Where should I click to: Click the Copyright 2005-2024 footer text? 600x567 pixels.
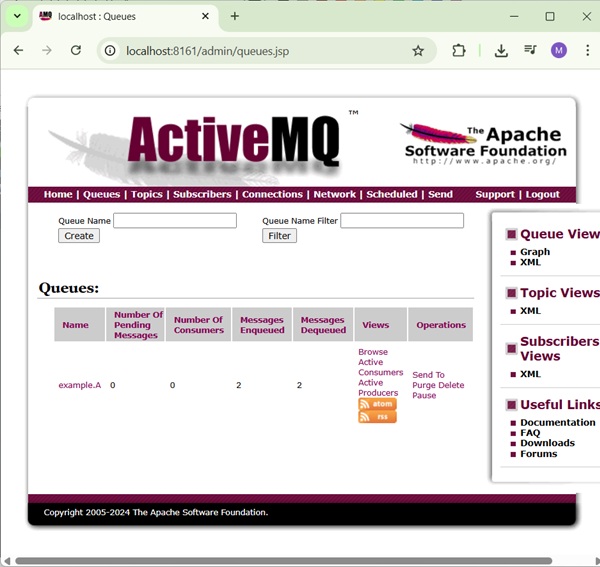[x=156, y=512]
